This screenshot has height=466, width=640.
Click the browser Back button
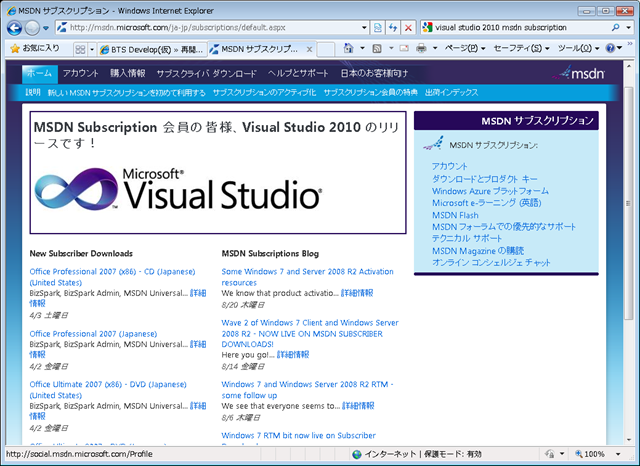(x=15, y=28)
